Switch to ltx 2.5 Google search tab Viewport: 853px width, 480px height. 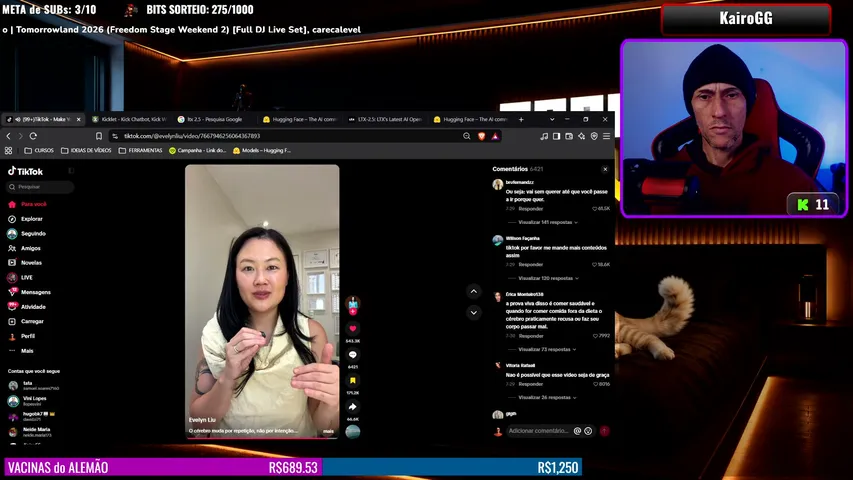tap(215, 119)
